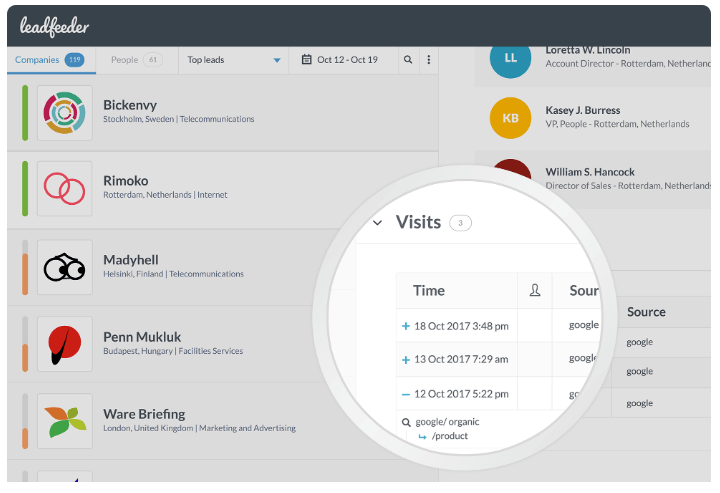This screenshot has height=493, width=720.
Task: Click the Rotterdam, Netherlands | Internet text
Action: tap(165, 195)
